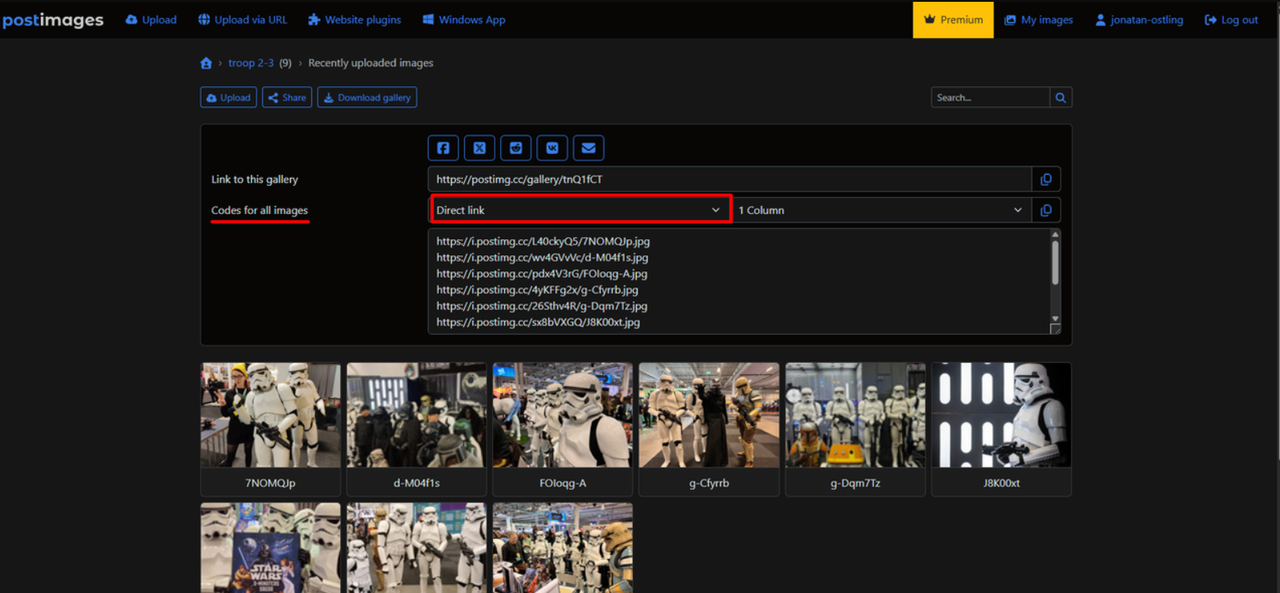Open the 7NOMQJp thumbnail

270,415
